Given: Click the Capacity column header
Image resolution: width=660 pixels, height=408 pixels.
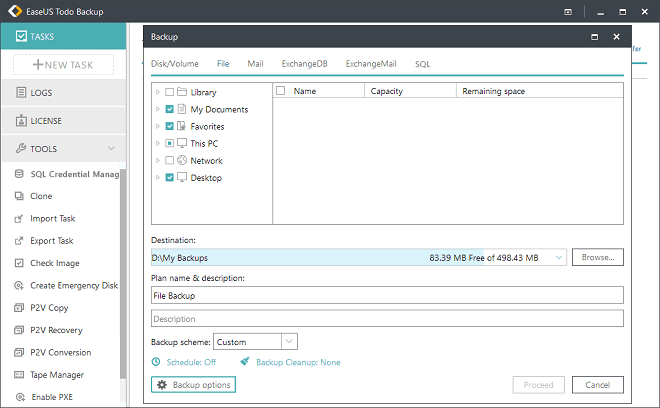Looking at the screenshot, I should click(410, 91).
